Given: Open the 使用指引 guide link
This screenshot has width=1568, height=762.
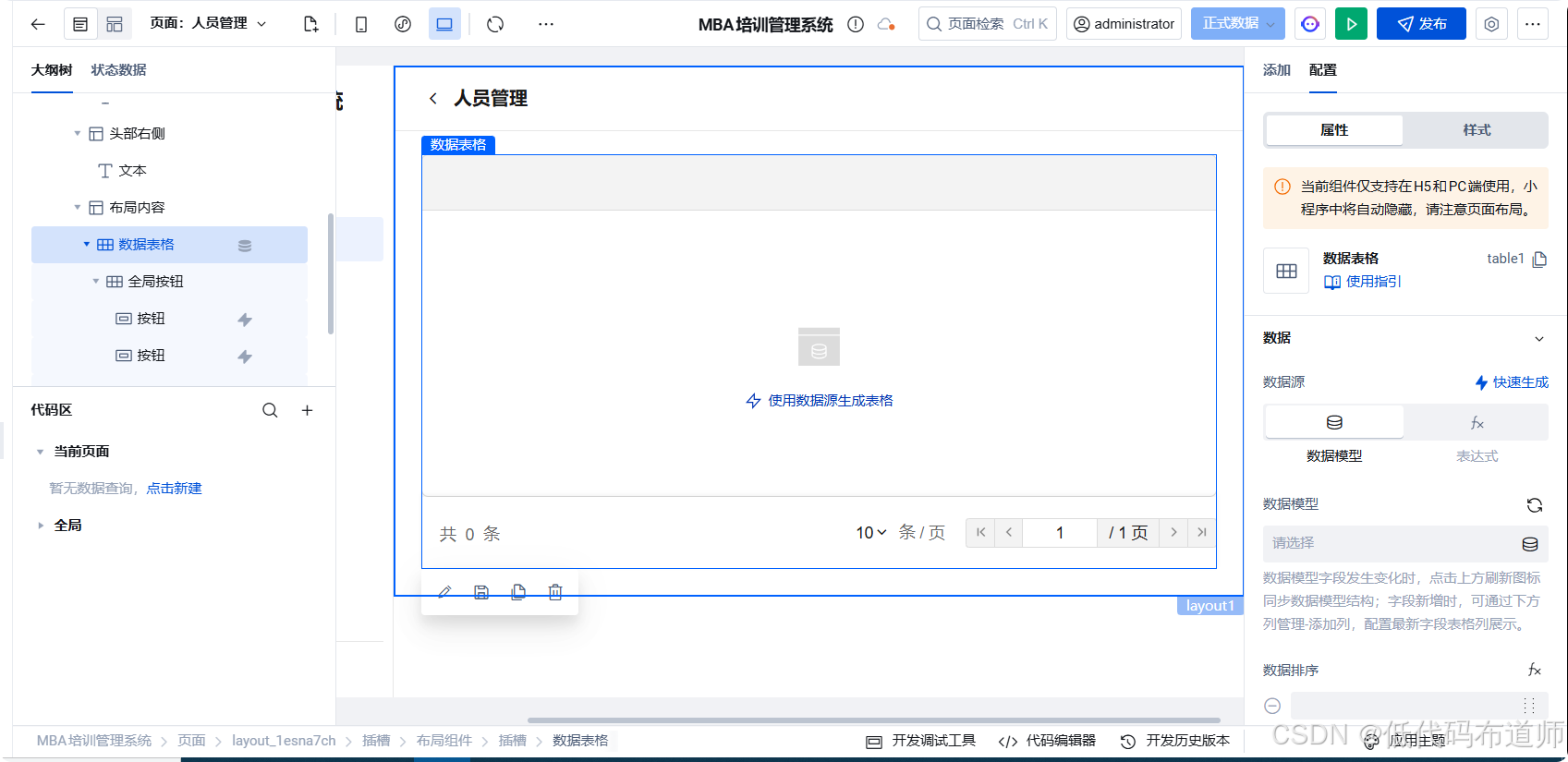Looking at the screenshot, I should tap(1363, 282).
